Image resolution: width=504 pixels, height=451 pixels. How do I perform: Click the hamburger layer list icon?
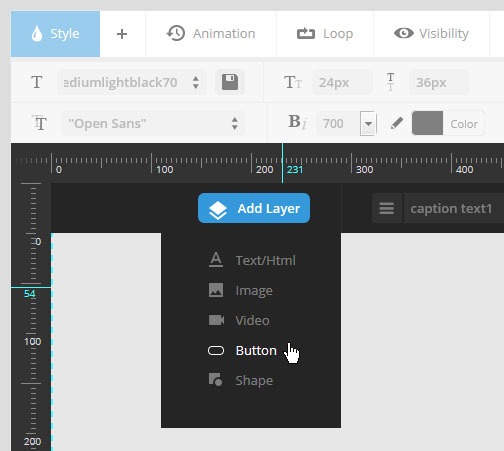387,209
